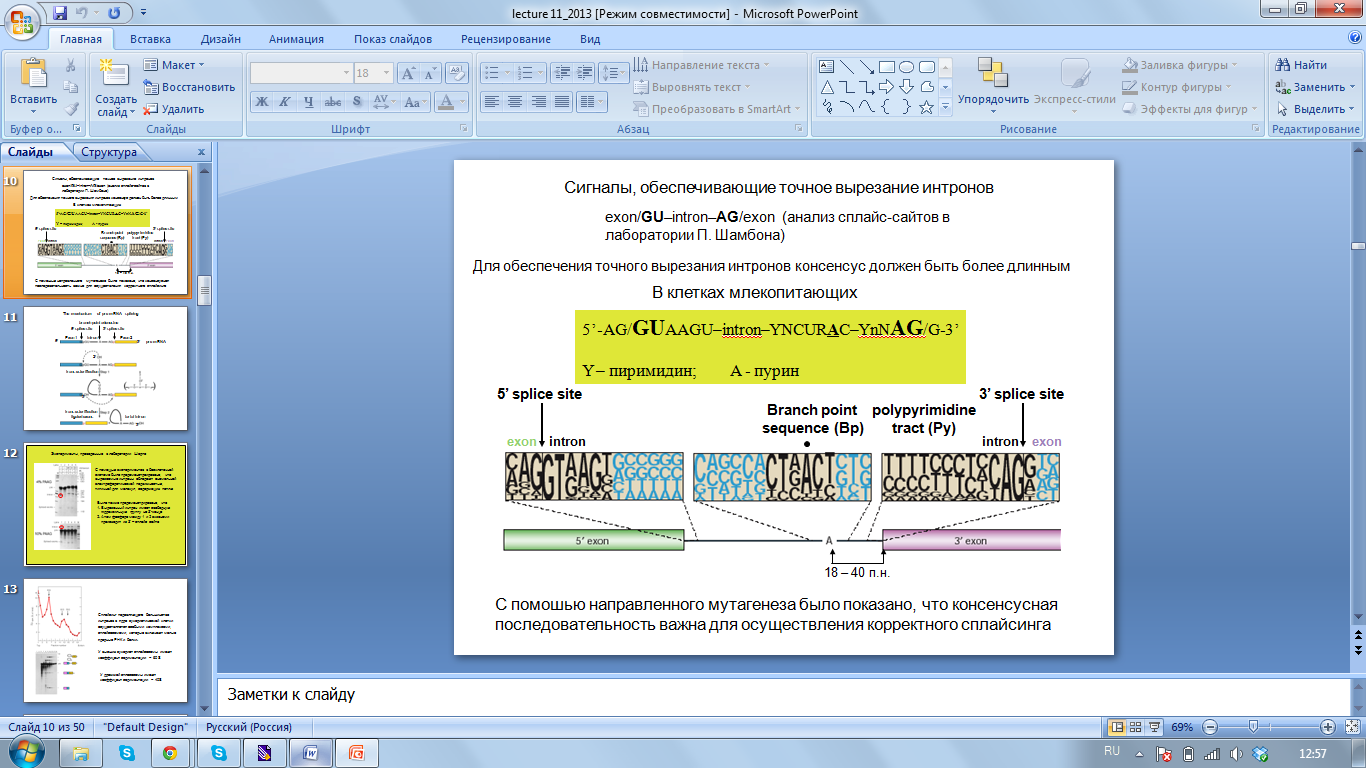Toggle bold (Ж) formatting
The image size is (1366, 768).
[x=261, y=101]
